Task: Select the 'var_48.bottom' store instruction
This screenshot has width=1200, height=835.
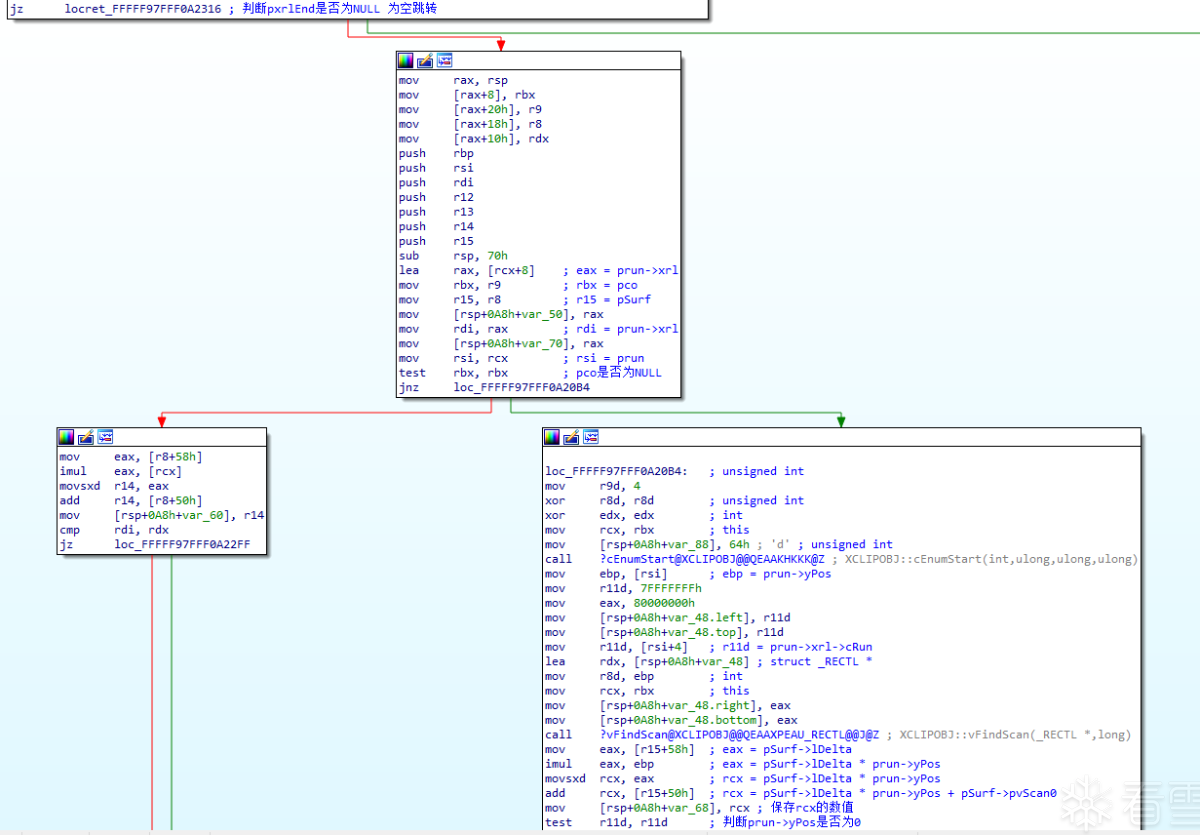Action: pyautogui.click(x=672, y=719)
